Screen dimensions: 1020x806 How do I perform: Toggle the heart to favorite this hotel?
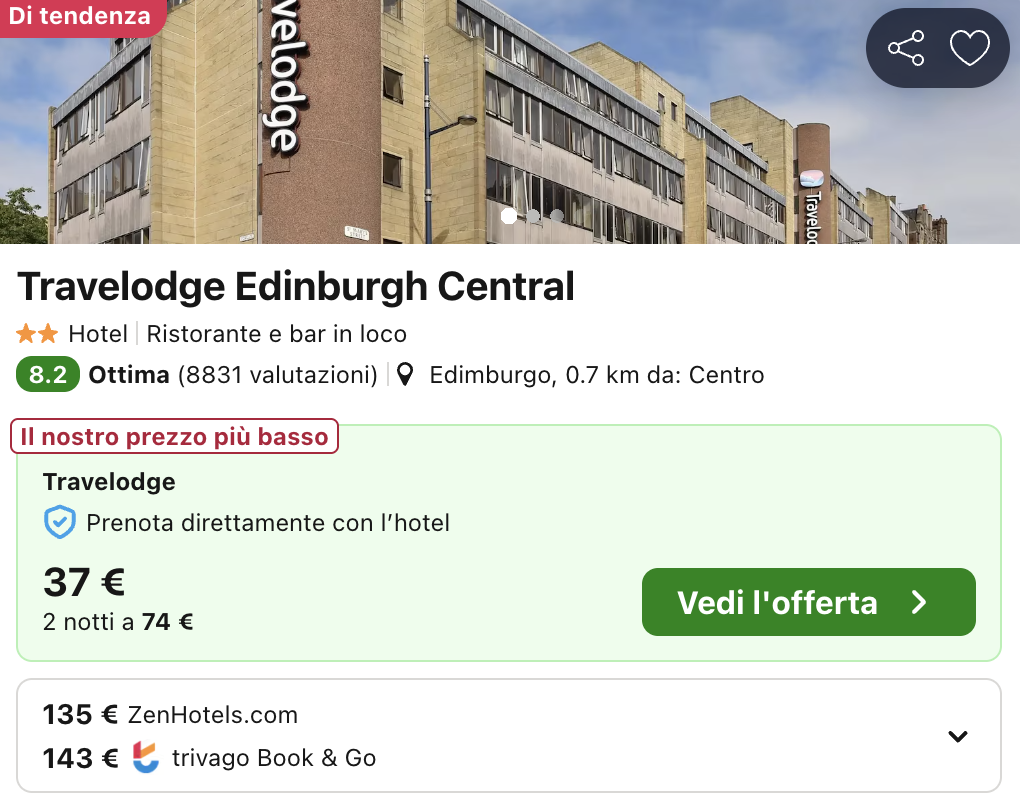(968, 46)
